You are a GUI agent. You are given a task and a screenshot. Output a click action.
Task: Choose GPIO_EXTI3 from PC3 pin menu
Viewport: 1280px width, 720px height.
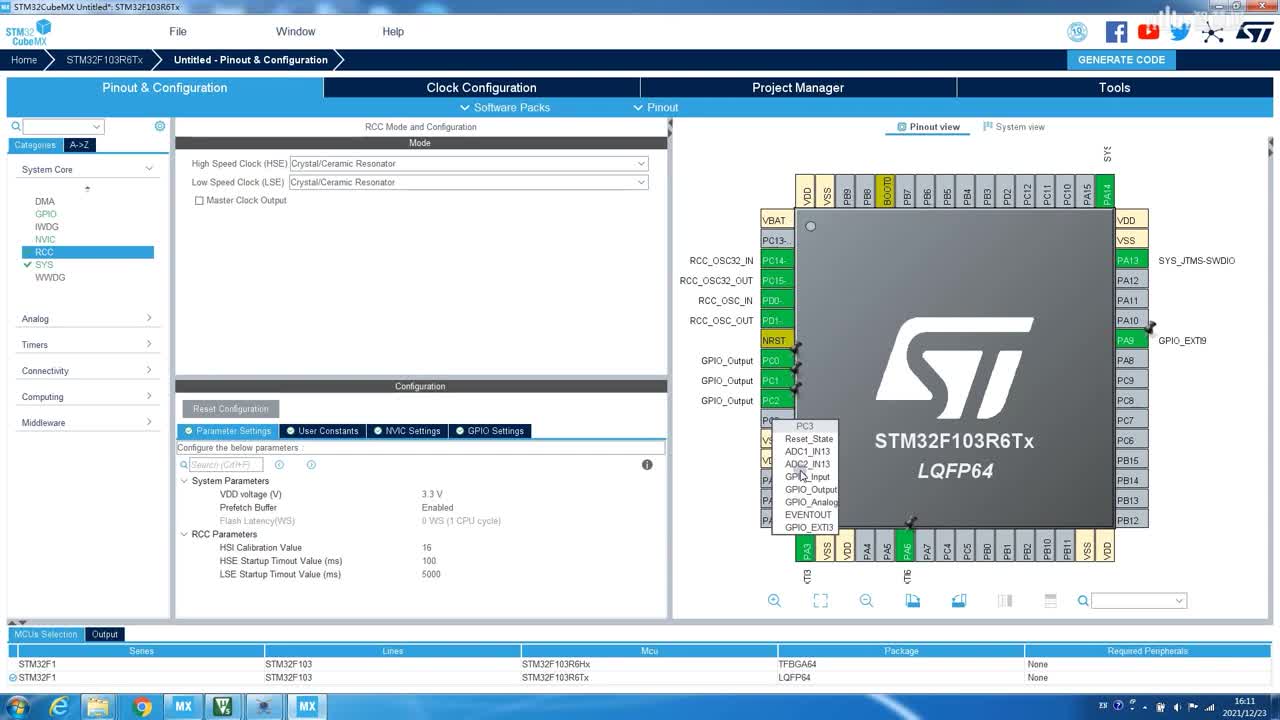(808, 527)
